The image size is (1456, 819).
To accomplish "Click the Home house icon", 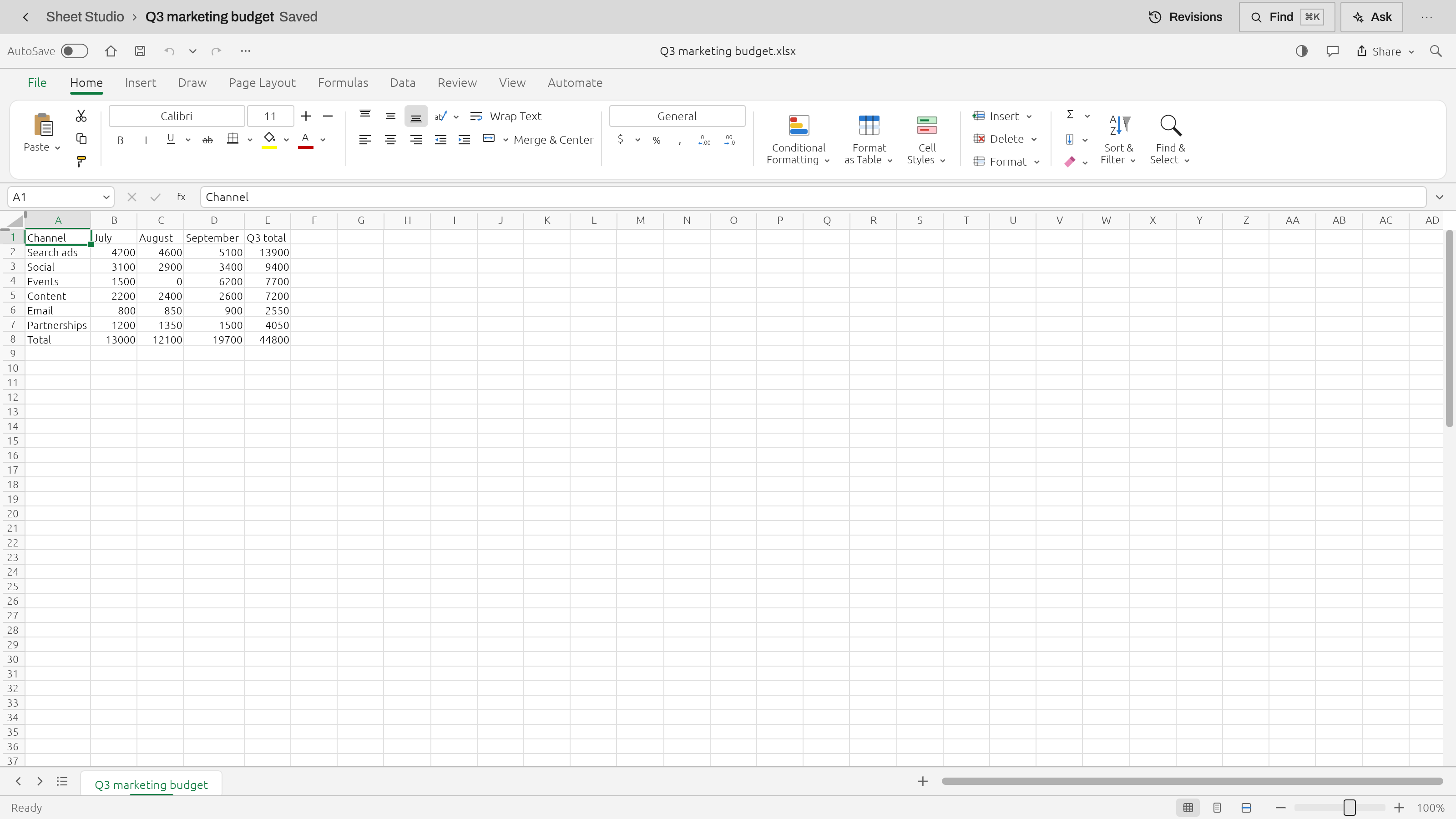I will click(x=111, y=51).
